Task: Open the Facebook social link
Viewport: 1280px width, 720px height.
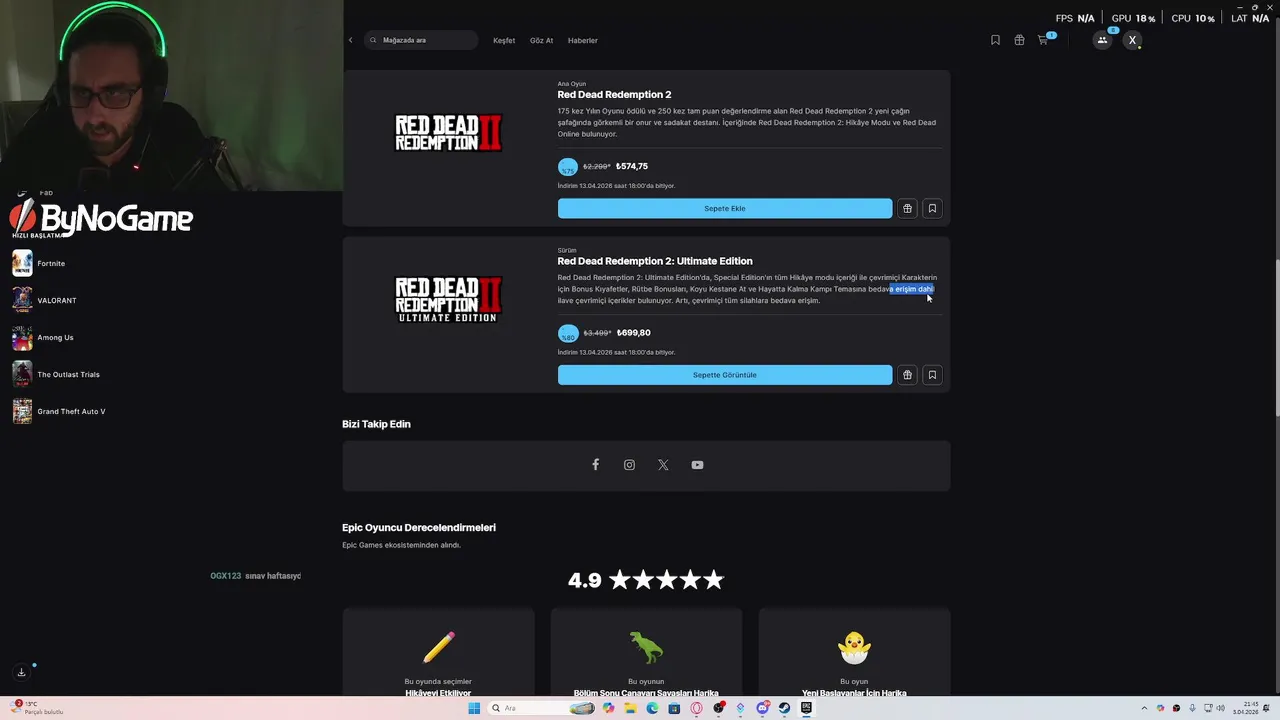Action: (x=595, y=465)
